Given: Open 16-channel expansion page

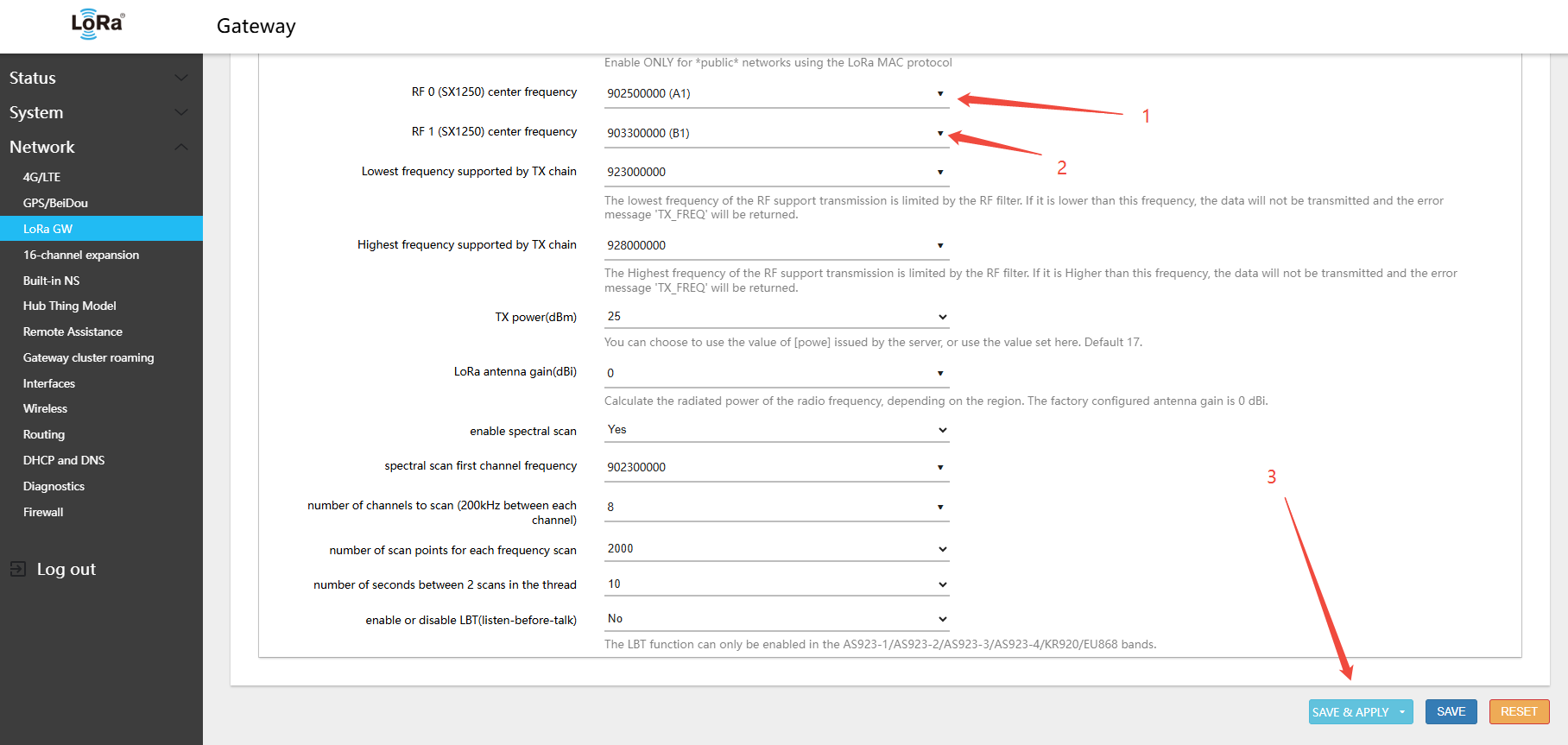Looking at the screenshot, I should tap(81, 255).
